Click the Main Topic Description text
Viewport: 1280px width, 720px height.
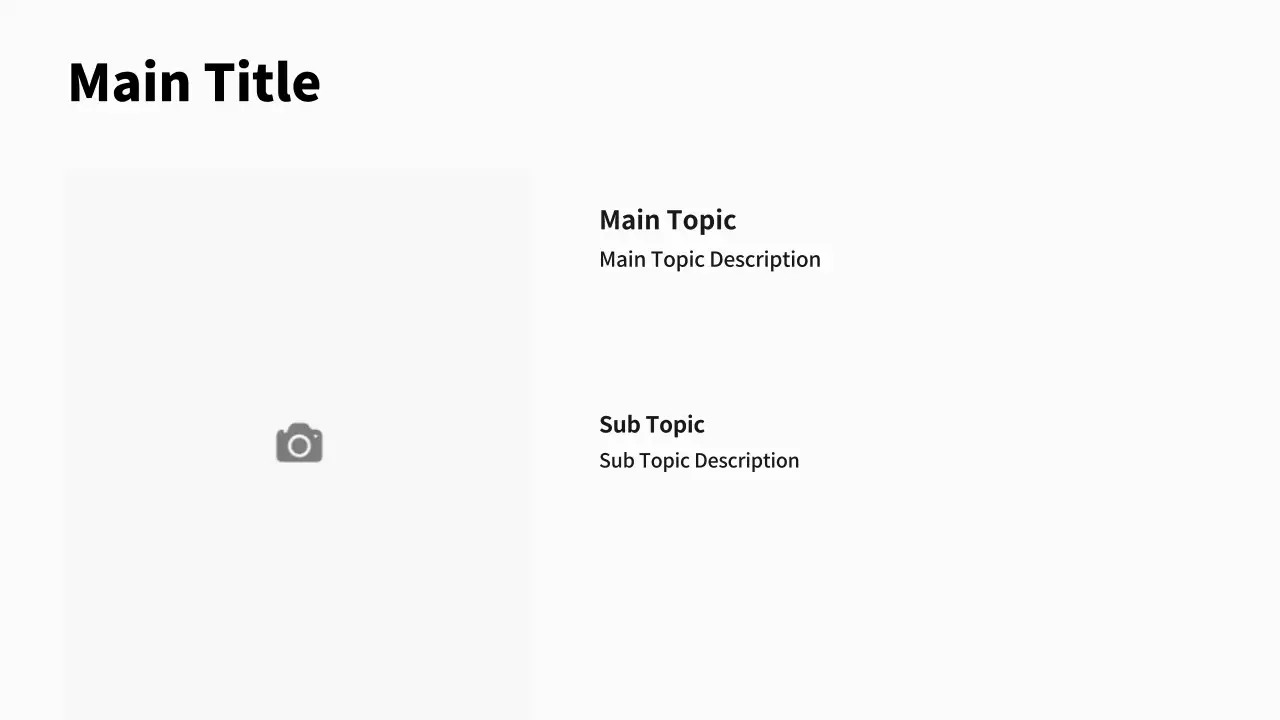[709, 260]
